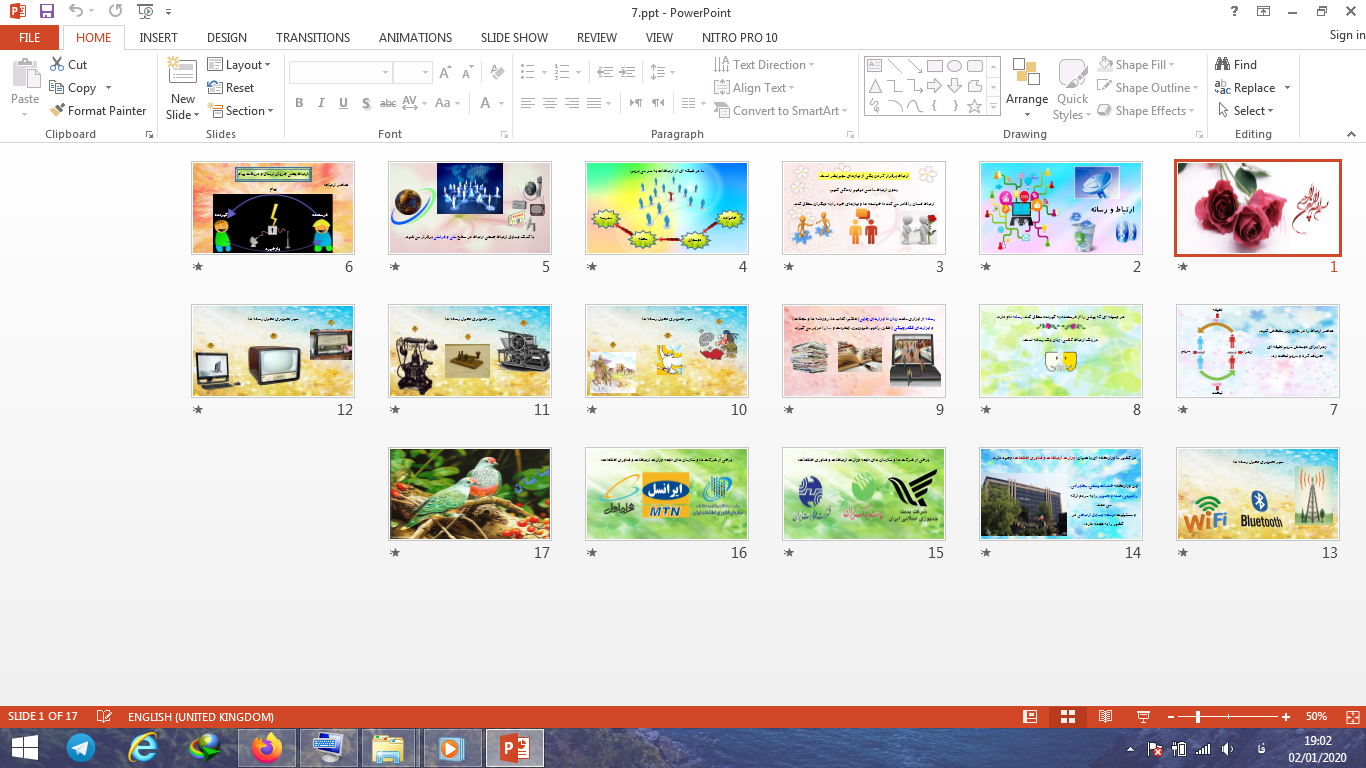Click the New Slide icon
The image size is (1366, 768).
(x=182, y=71)
